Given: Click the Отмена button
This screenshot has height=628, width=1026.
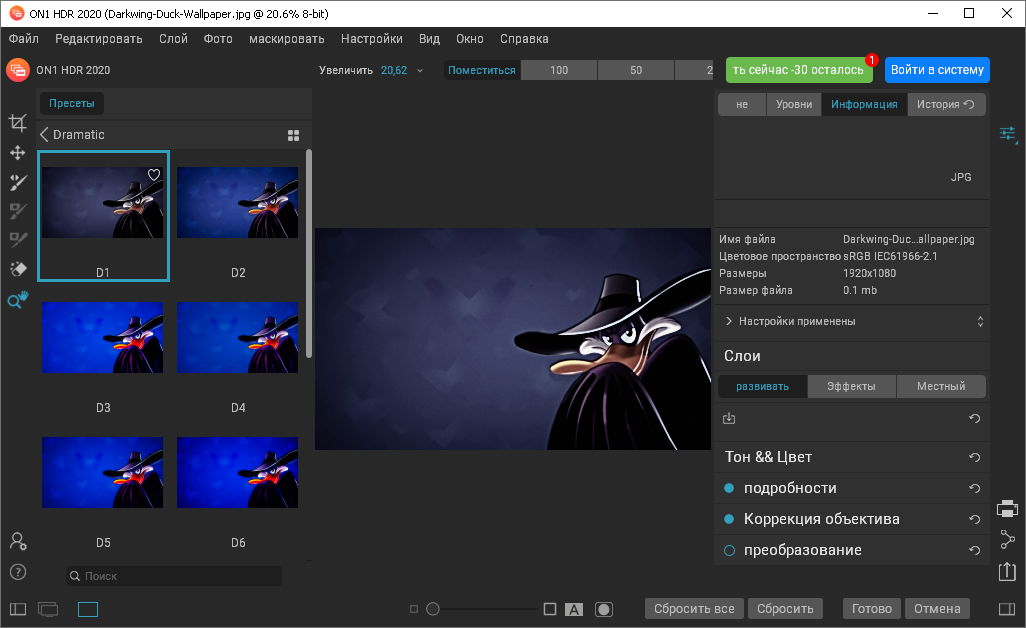Looking at the screenshot, I should [937, 609].
